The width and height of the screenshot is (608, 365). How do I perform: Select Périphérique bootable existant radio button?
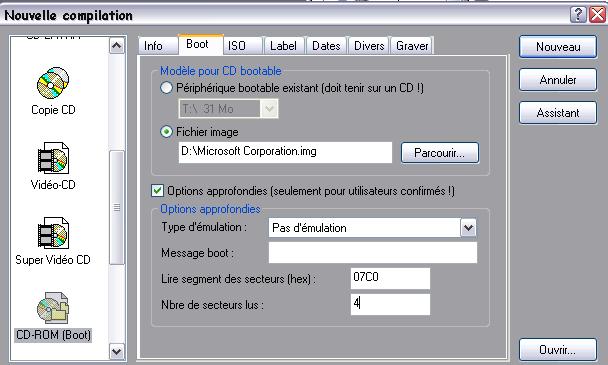click(166, 88)
